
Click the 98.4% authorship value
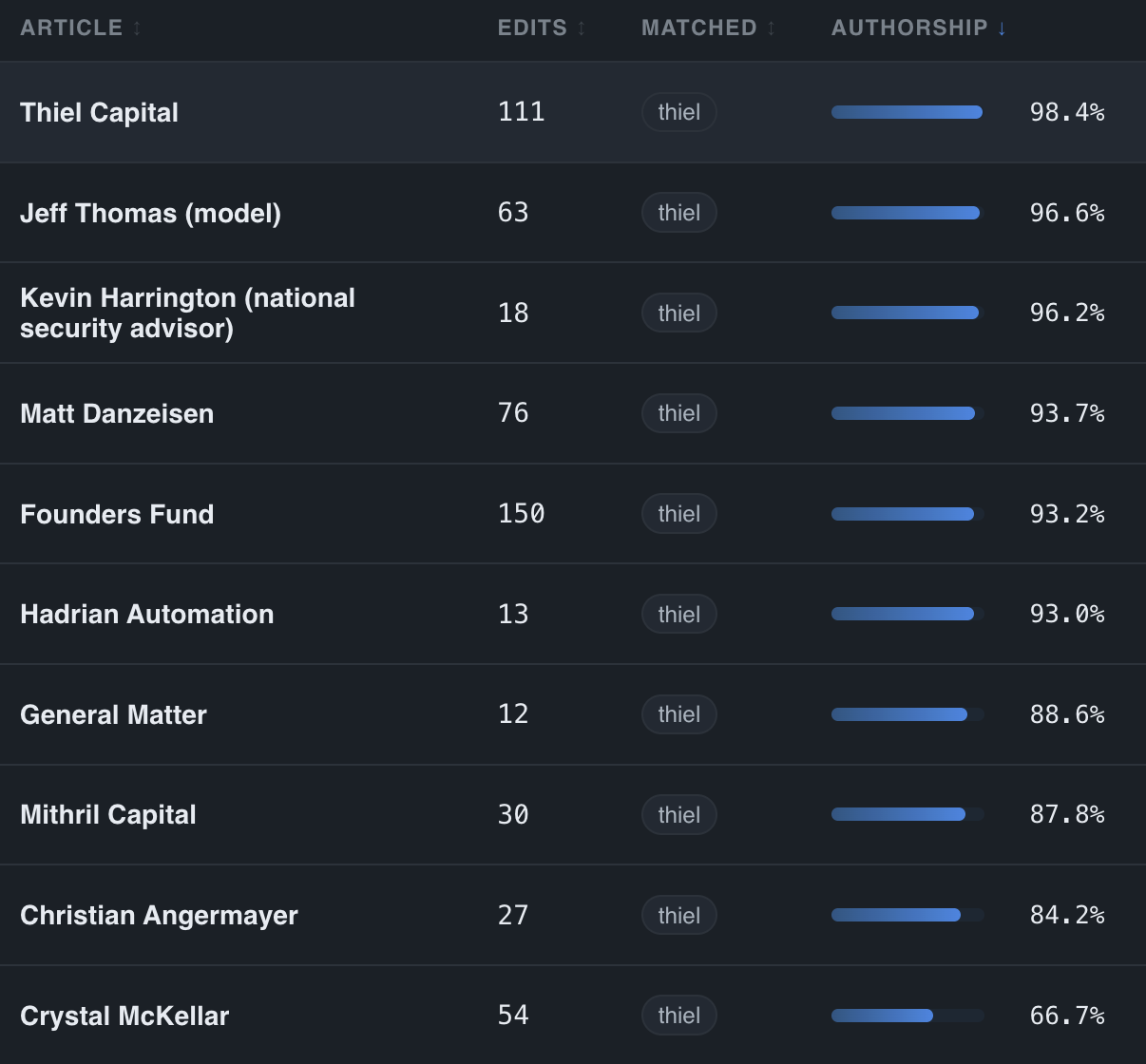click(x=1067, y=112)
